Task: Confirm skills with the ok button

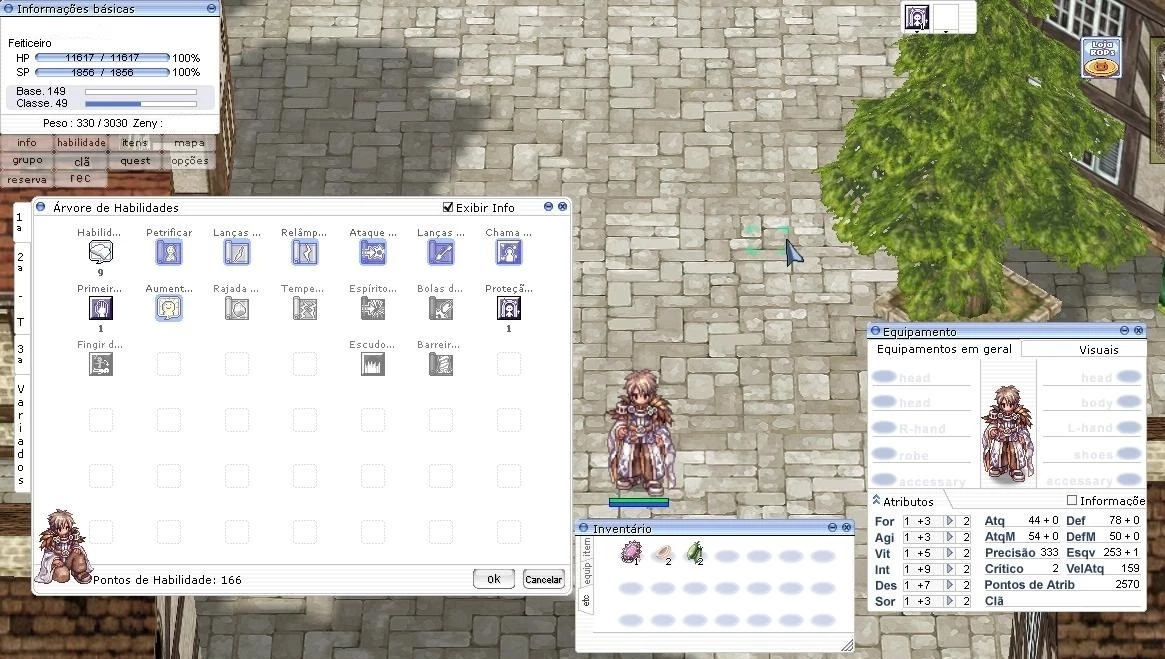Action: click(493, 579)
